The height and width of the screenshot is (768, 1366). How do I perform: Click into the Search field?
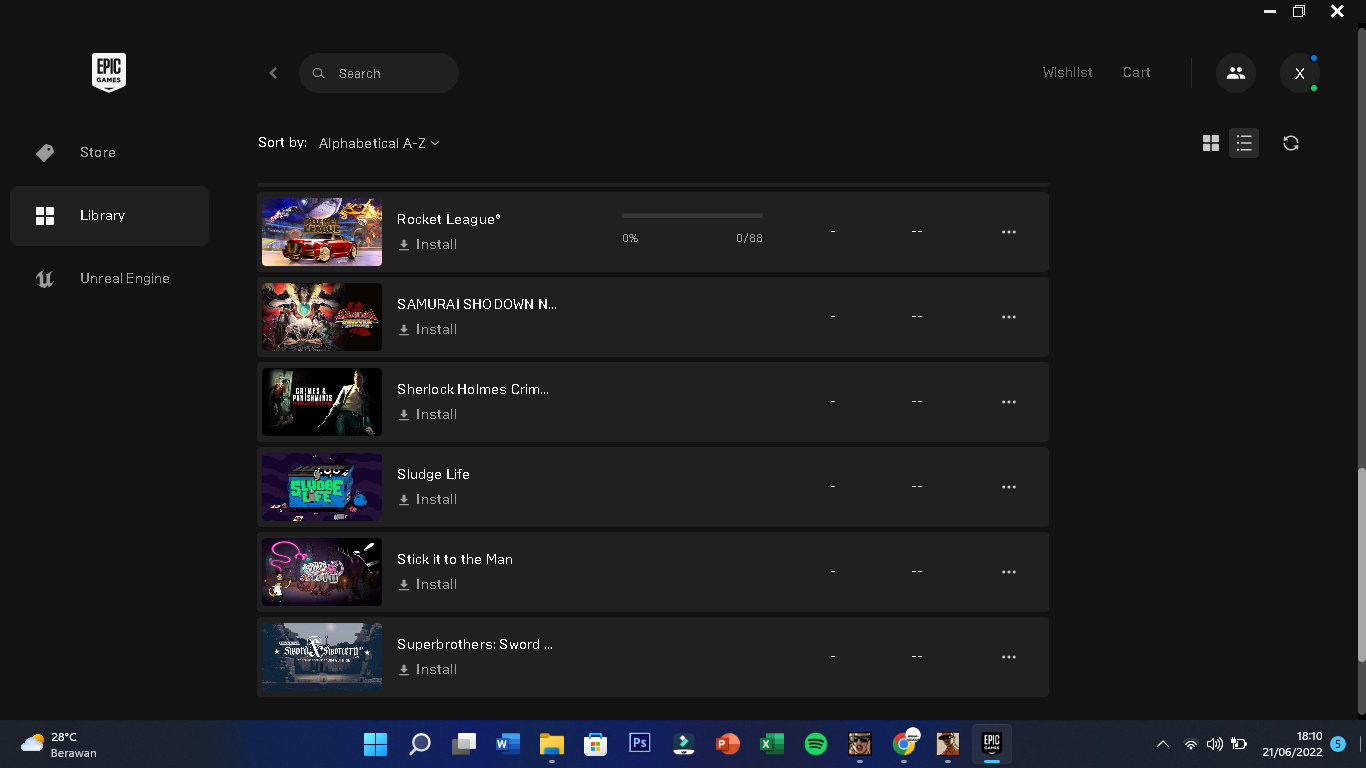coord(379,73)
